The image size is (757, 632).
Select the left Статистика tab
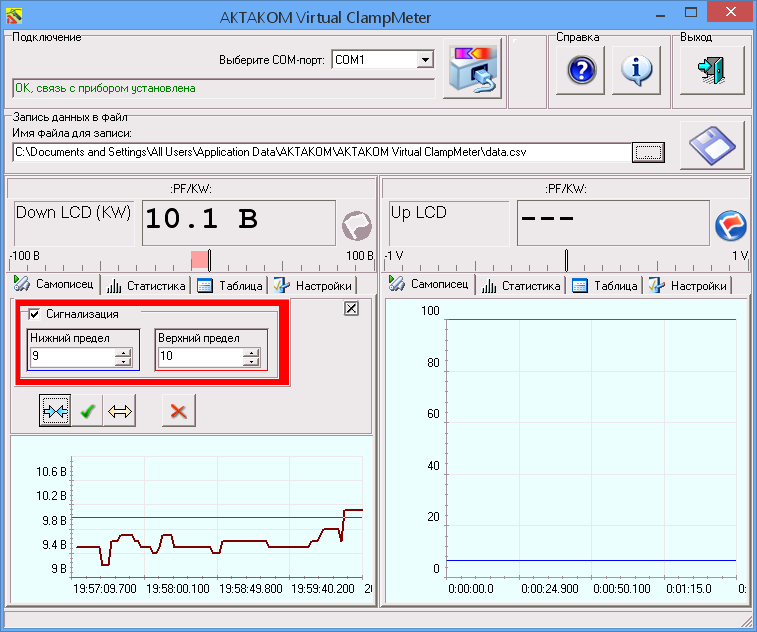[x=146, y=286]
